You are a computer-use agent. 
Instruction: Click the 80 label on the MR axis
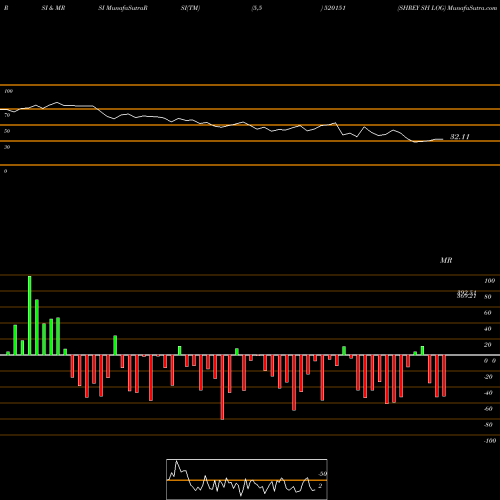(488, 297)
